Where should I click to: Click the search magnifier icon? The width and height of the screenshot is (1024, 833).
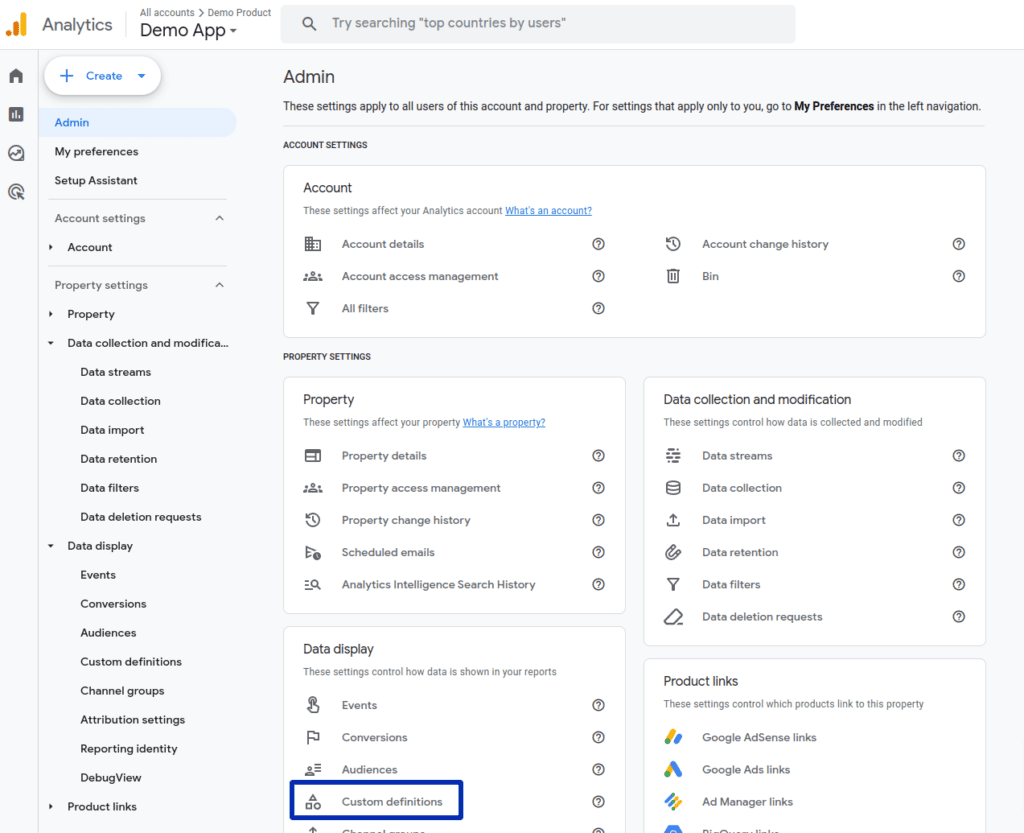(309, 24)
